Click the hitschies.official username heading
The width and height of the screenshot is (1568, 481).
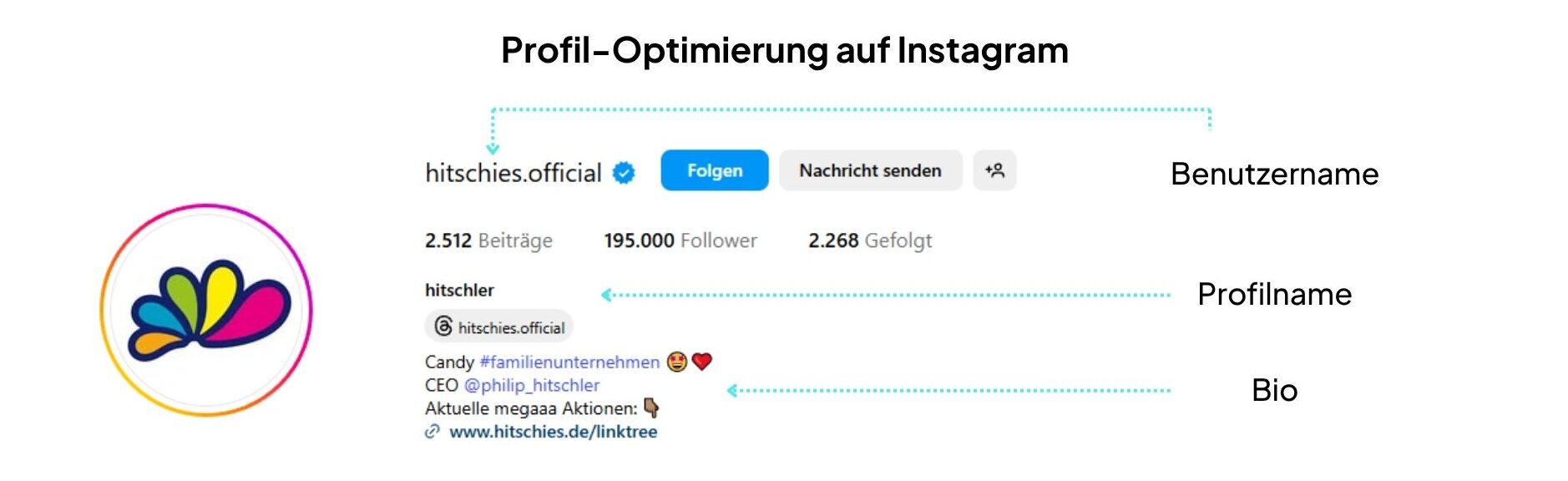tap(513, 173)
